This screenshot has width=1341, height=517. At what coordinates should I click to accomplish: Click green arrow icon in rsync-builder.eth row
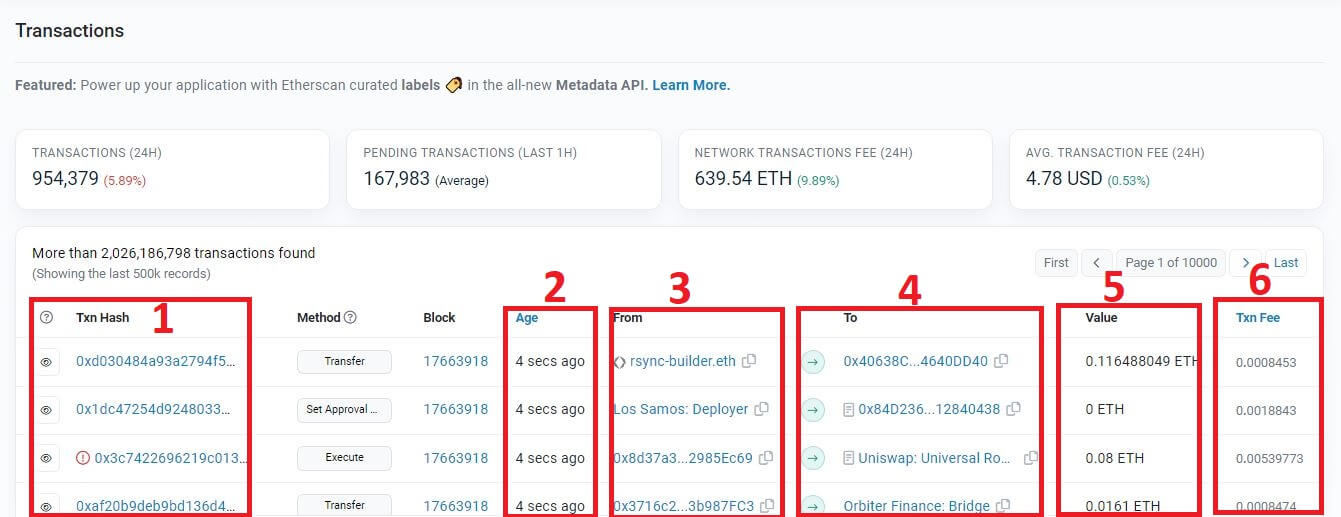pos(814,361)
